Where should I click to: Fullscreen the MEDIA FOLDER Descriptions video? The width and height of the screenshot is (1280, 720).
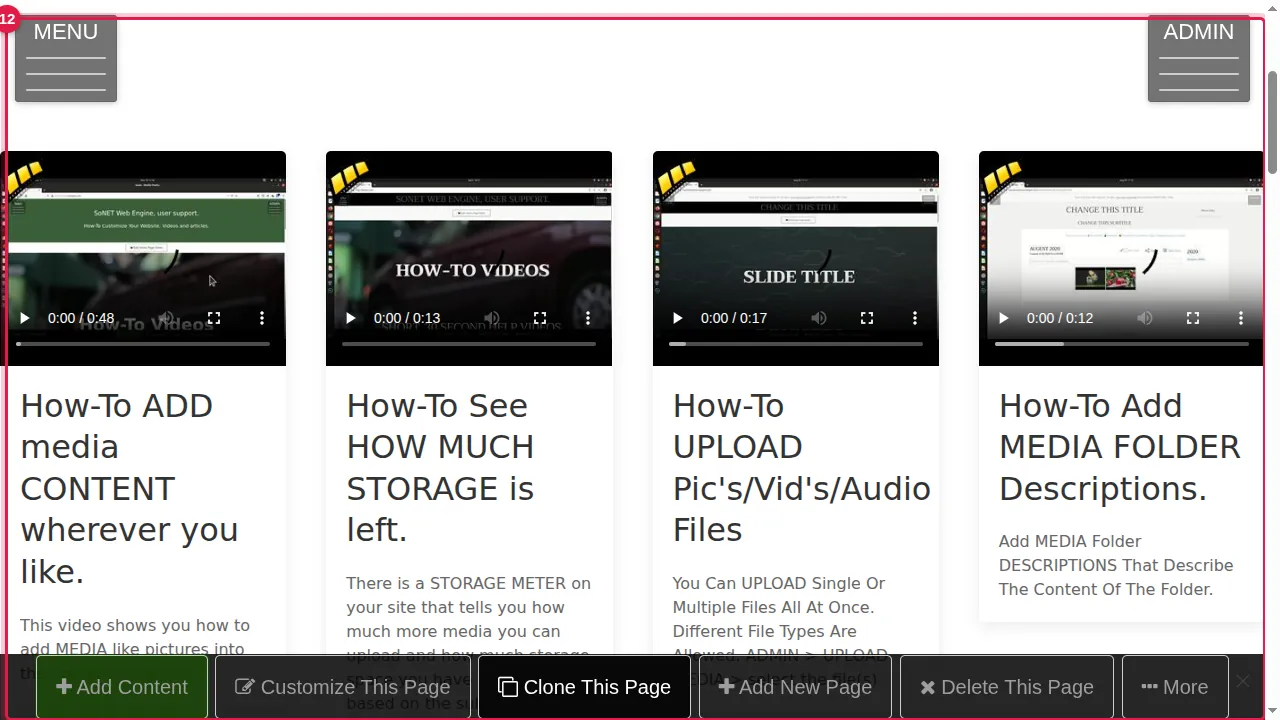1193,318
